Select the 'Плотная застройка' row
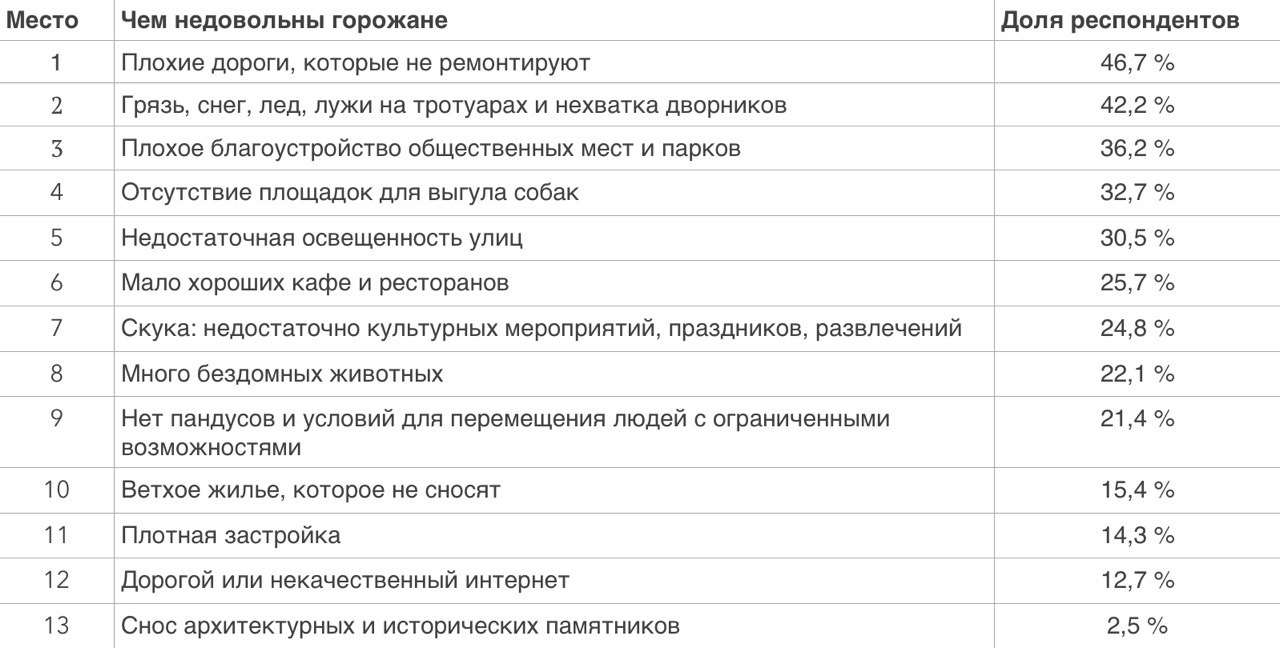The width and height of the screenshot is (1280, 648). tap(230, 535)
